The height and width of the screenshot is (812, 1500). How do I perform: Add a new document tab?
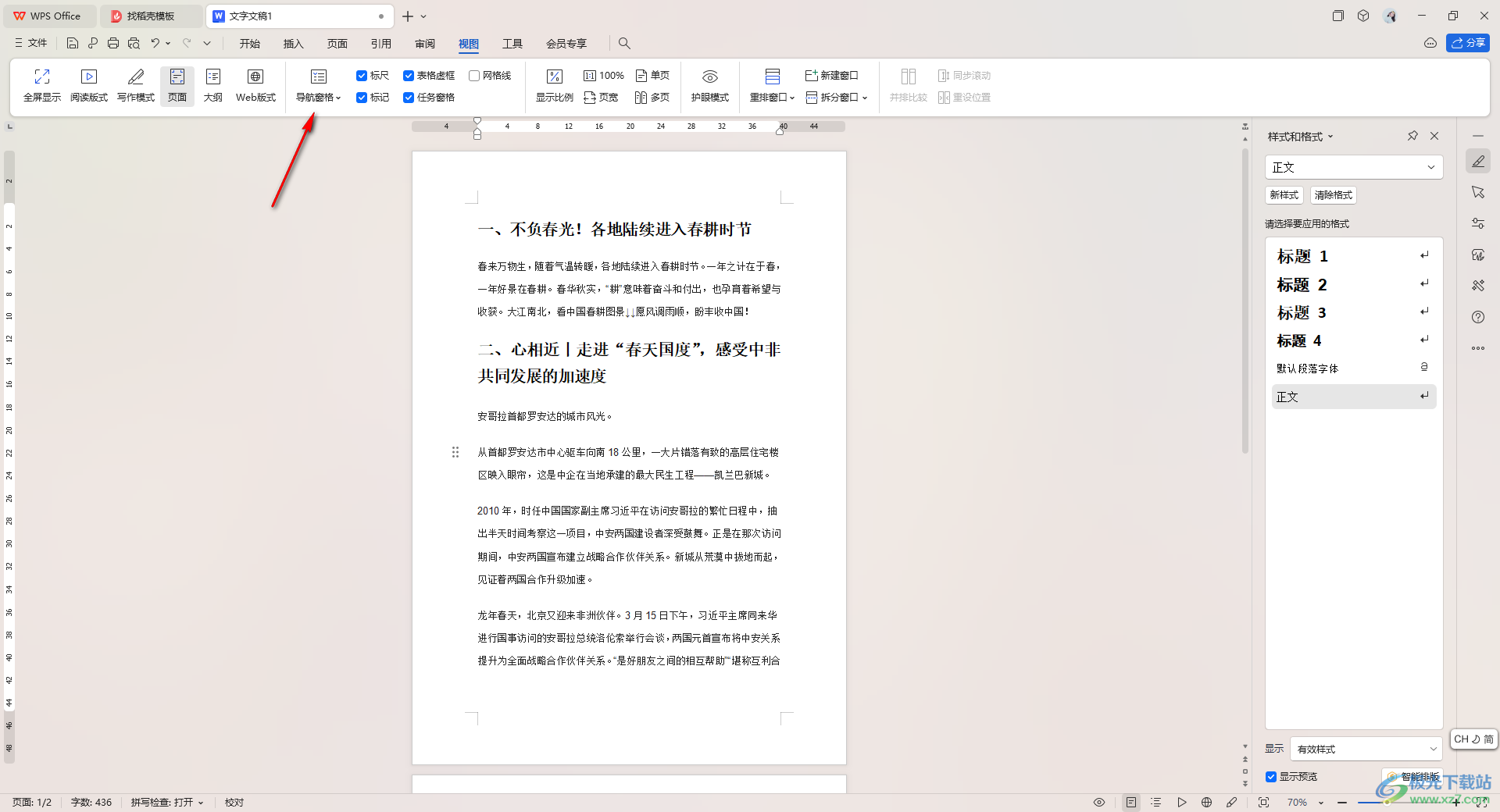click(x=408, y=16)
